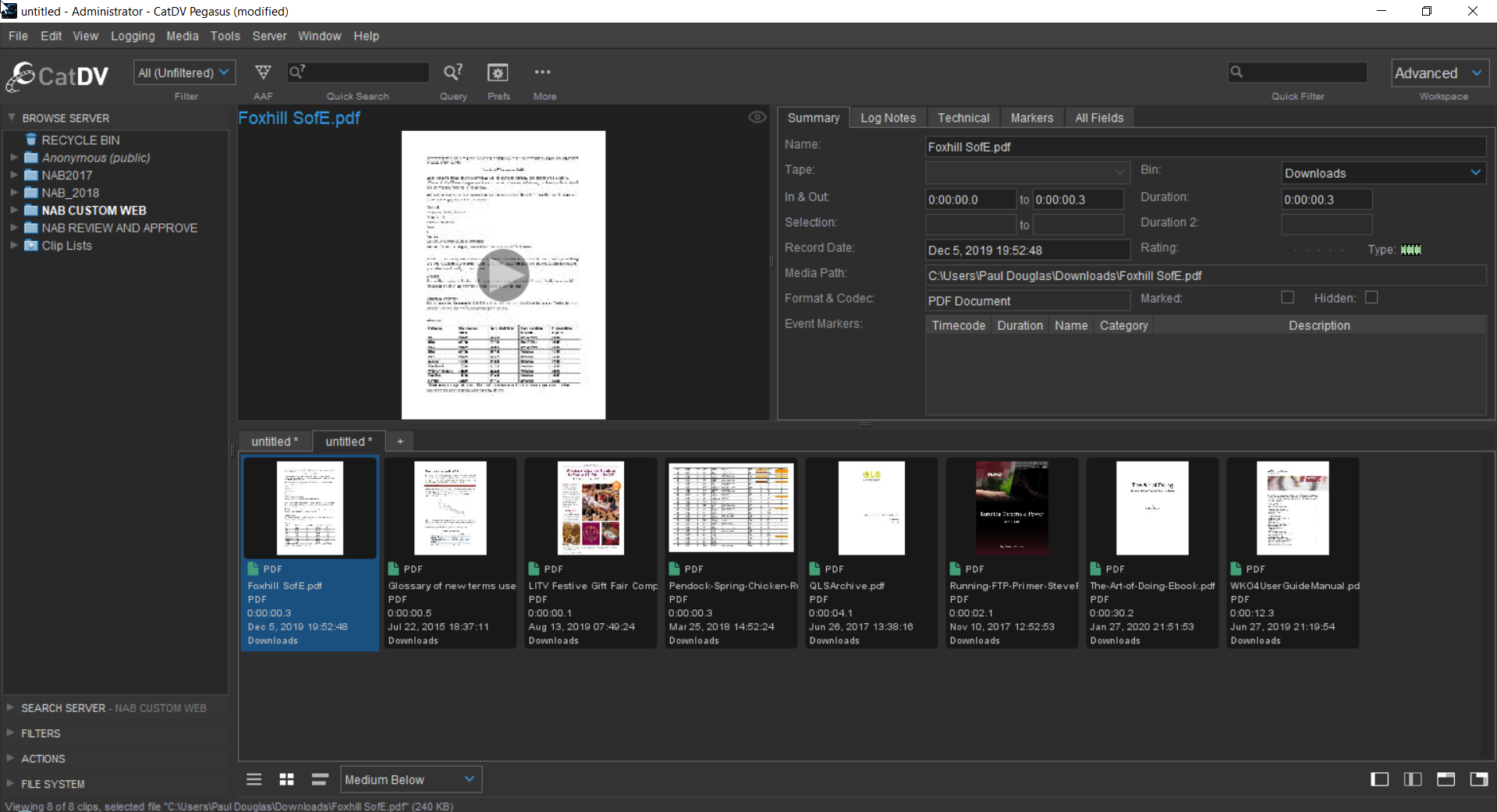
Task: Open the File menu
Action: coord(18,36)
